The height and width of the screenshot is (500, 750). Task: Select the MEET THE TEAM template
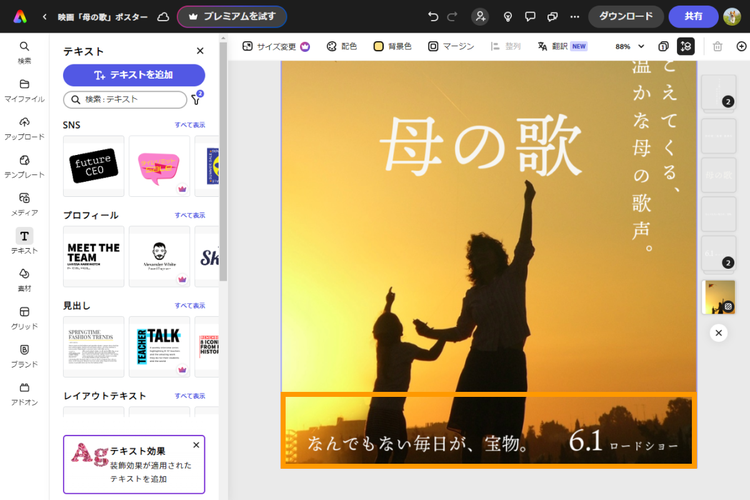94,256
